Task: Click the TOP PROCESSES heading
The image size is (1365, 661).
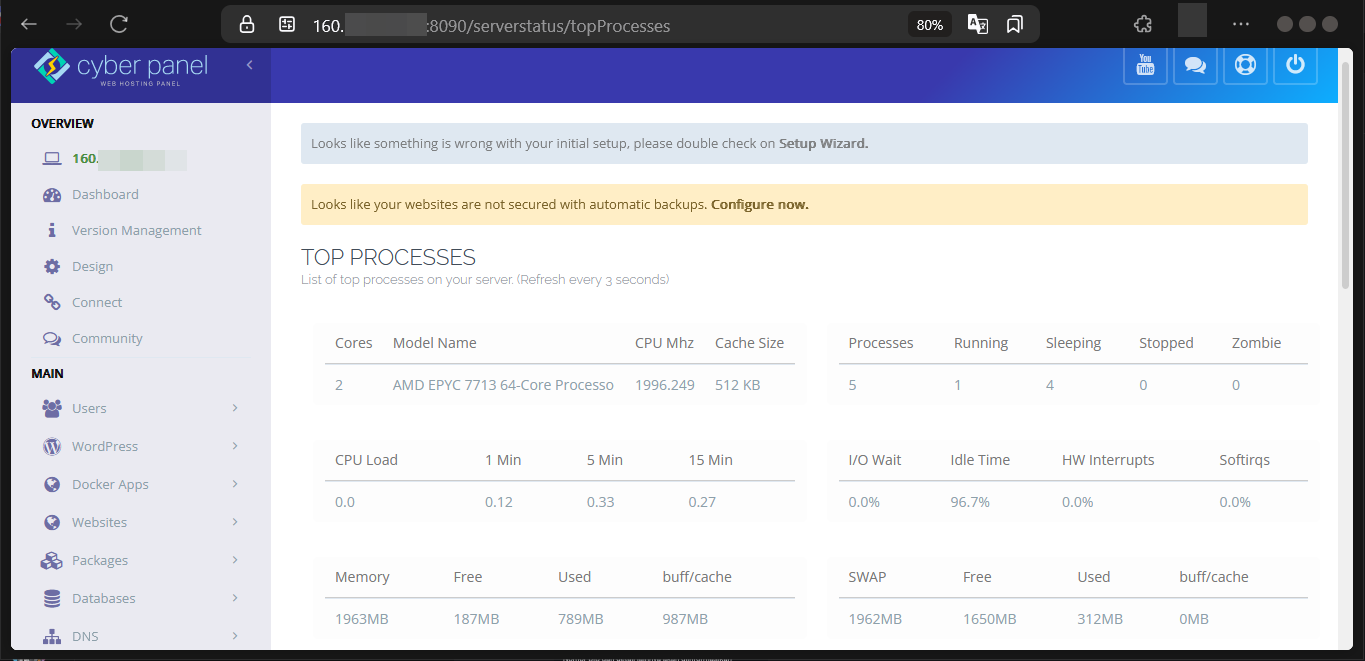Action: coord(388,258)
